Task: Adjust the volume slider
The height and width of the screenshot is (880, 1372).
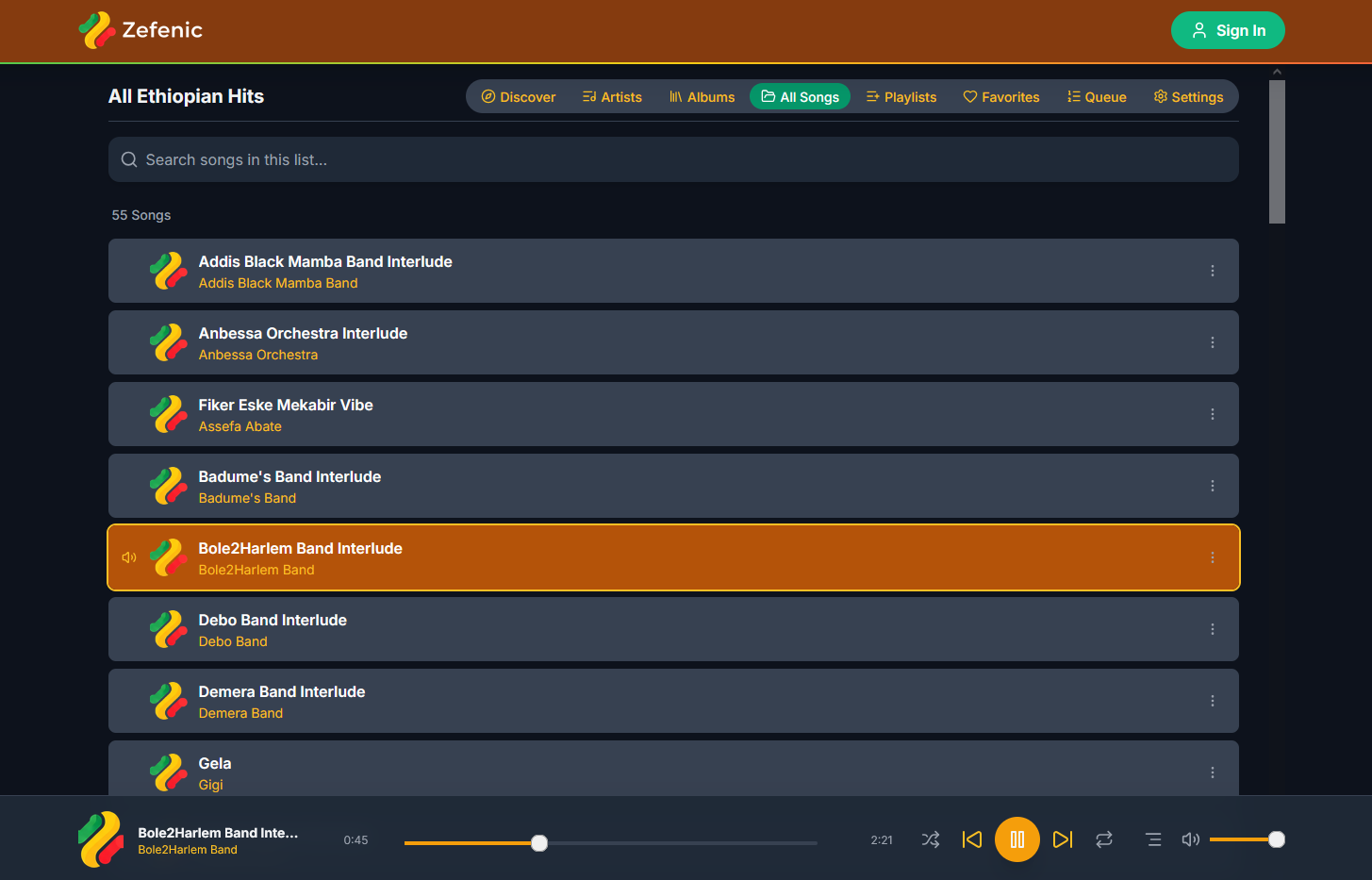Action: point(1248,838)
